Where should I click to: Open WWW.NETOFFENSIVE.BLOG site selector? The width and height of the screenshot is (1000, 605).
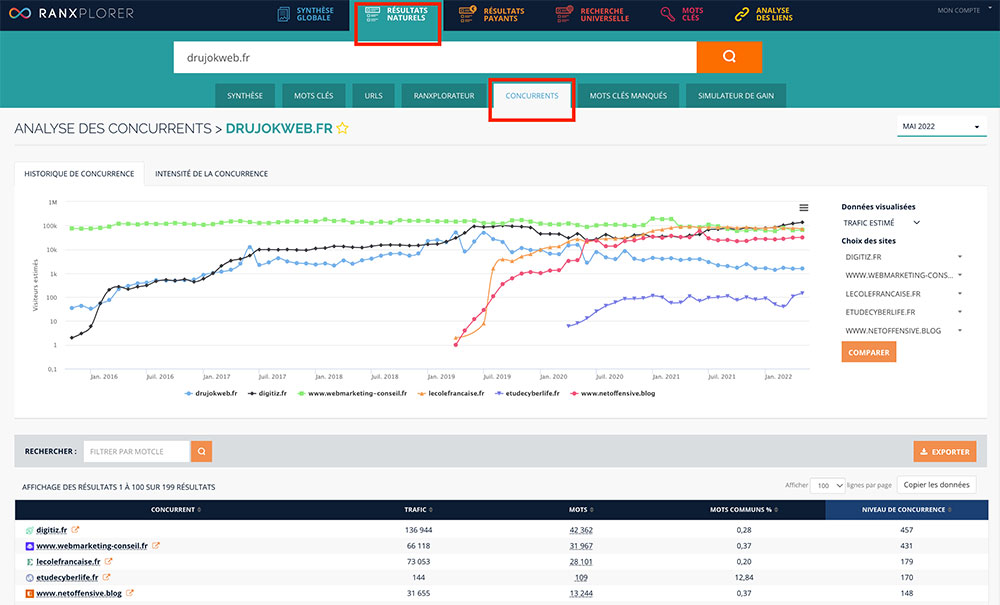pyautogui.click(x=904, y=331)
